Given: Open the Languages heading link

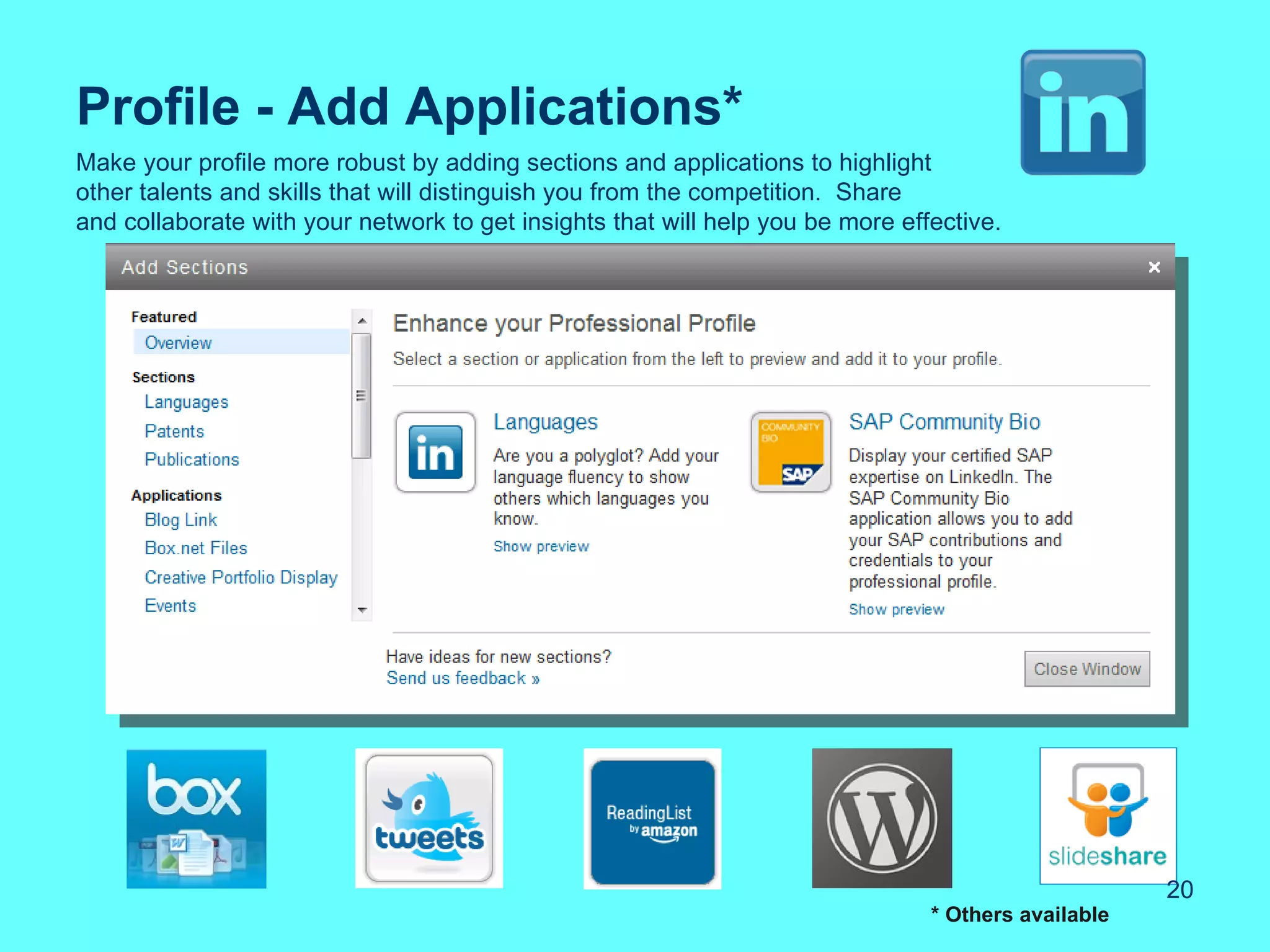Looking at the screenshot, I should (x=545, y=422).
